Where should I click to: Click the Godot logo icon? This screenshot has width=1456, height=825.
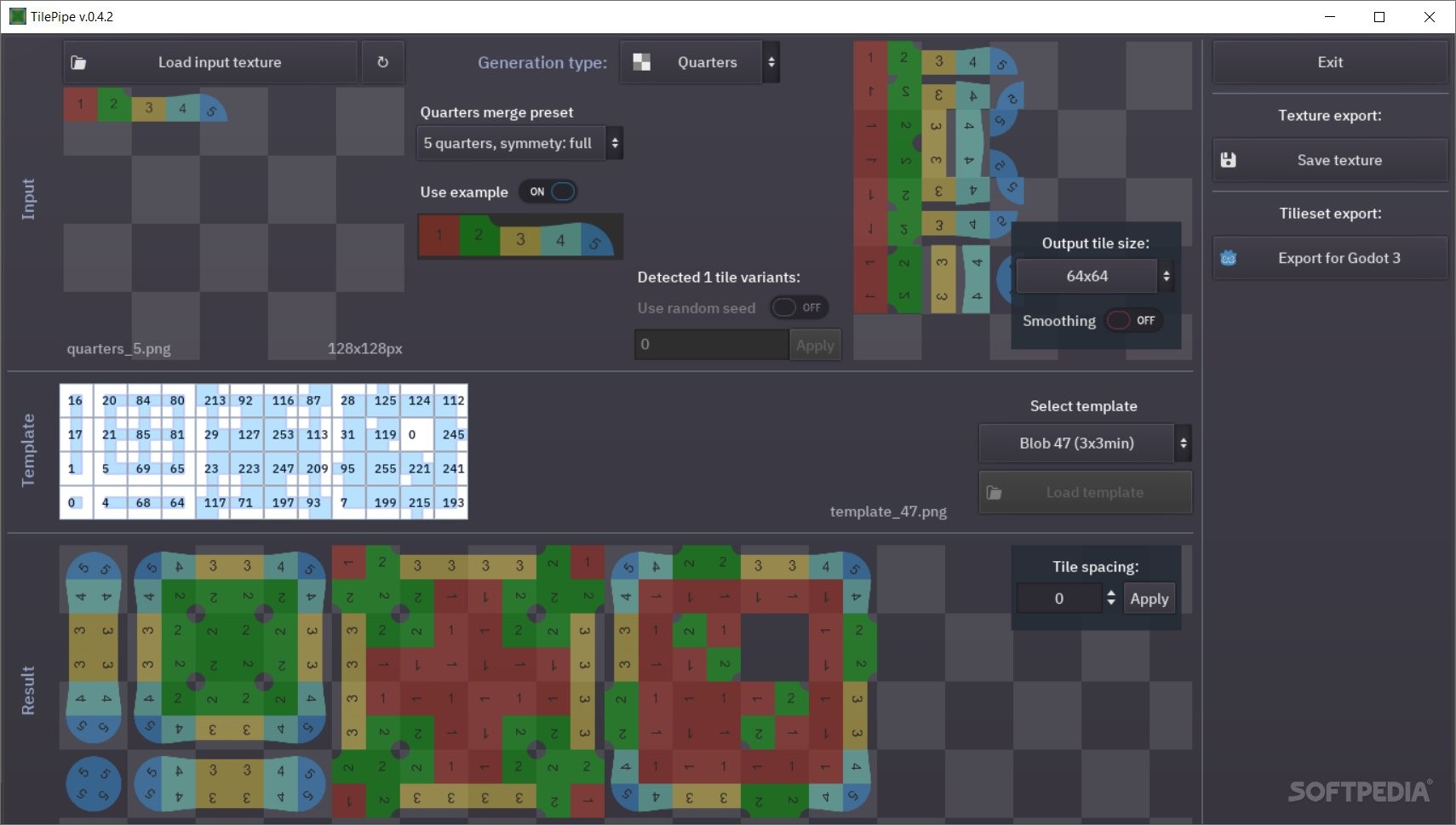[x=1228, y=258]
